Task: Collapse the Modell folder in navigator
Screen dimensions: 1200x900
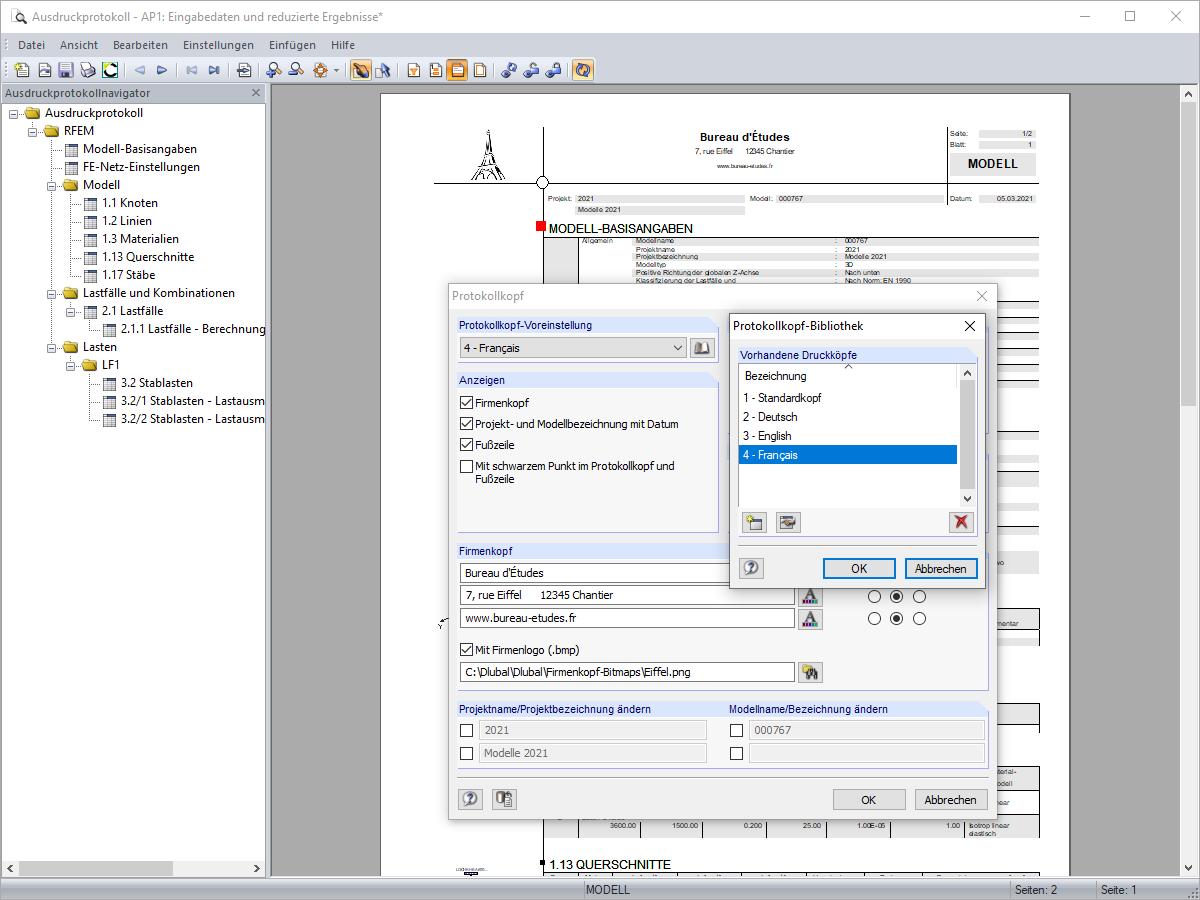Action: point(51,185)
